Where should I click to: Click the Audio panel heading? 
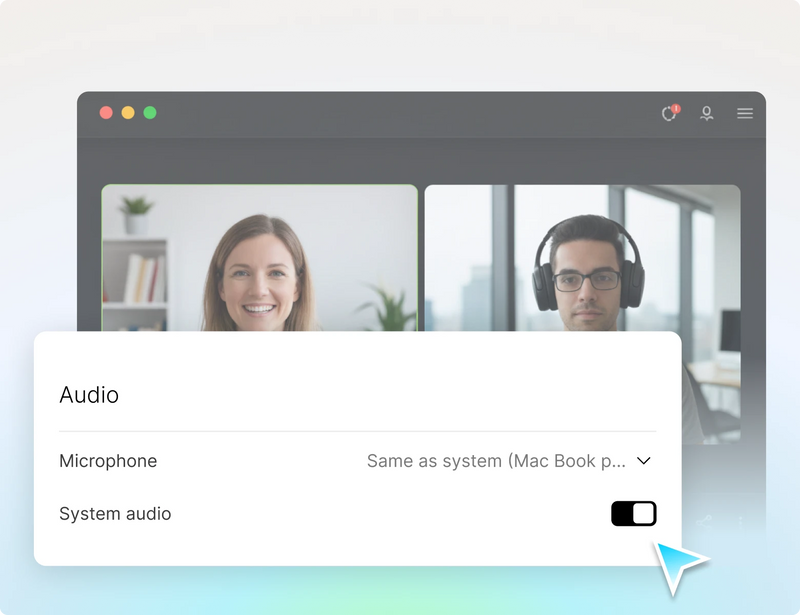pyautogui.click(x=88, y=395)
